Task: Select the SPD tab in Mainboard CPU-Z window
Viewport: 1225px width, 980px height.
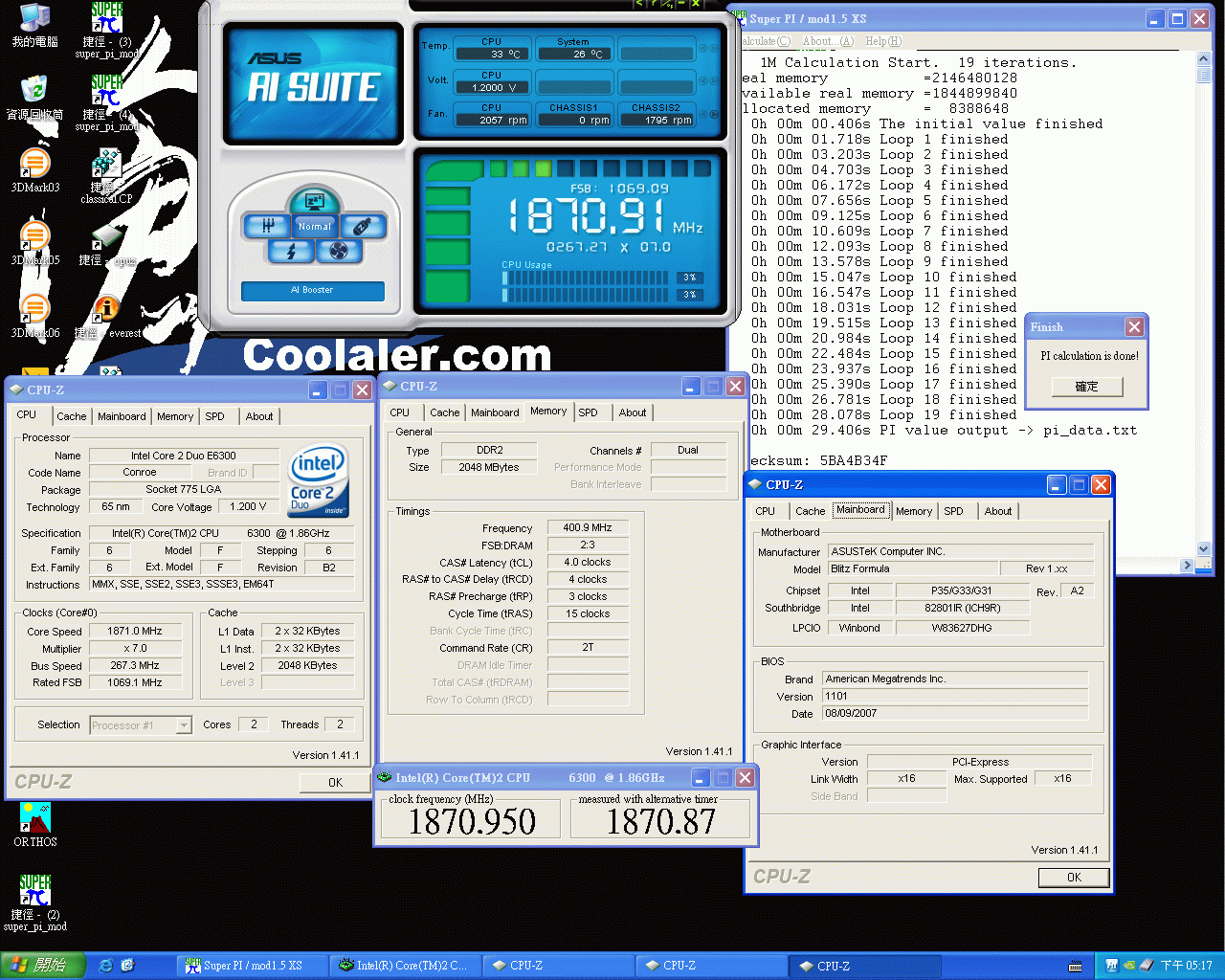Action: pos(954,511)
